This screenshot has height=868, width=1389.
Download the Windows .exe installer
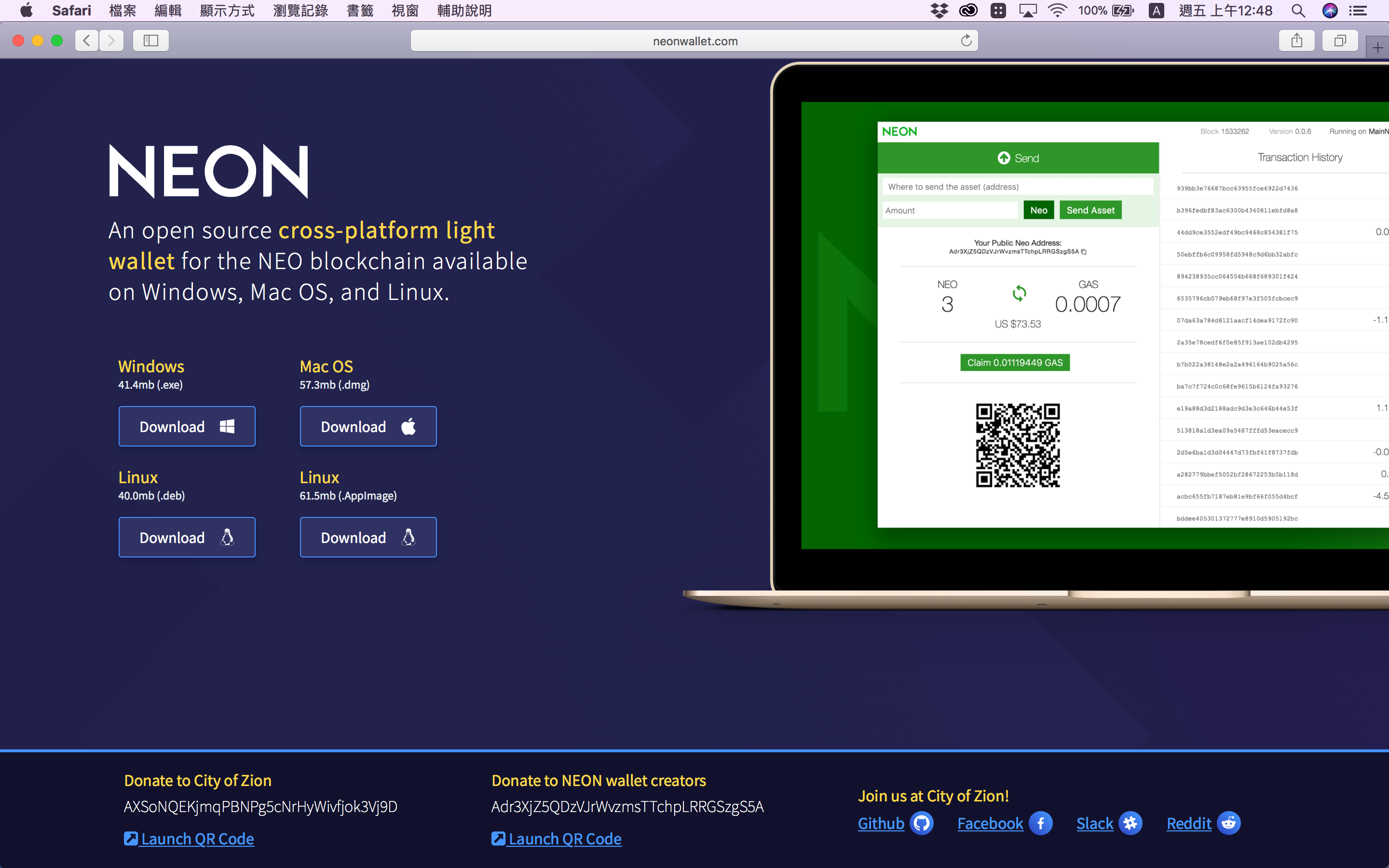(187, 426)
